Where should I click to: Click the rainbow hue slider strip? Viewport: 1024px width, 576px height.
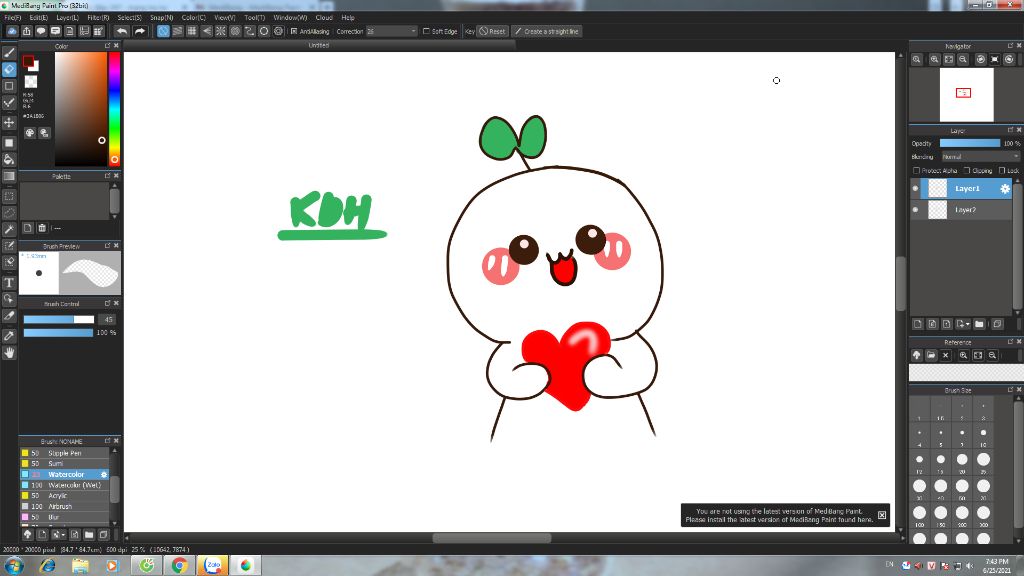pos(114,108)
